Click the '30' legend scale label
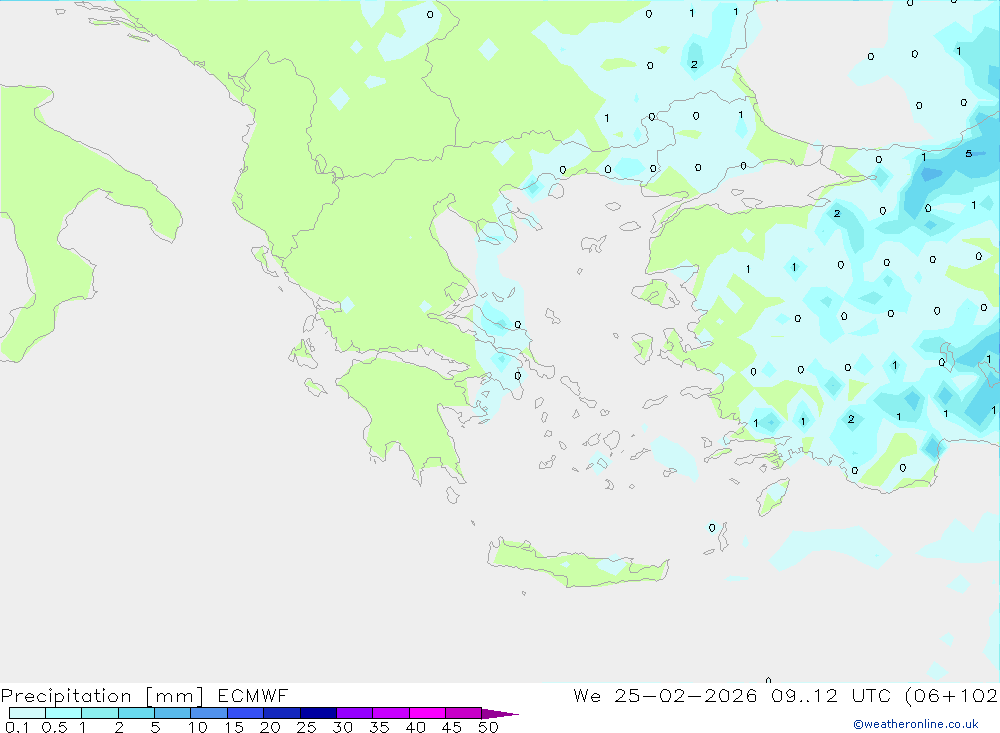Image resolution: width=1000 pixels, height=733 pixels. point(343,727)
